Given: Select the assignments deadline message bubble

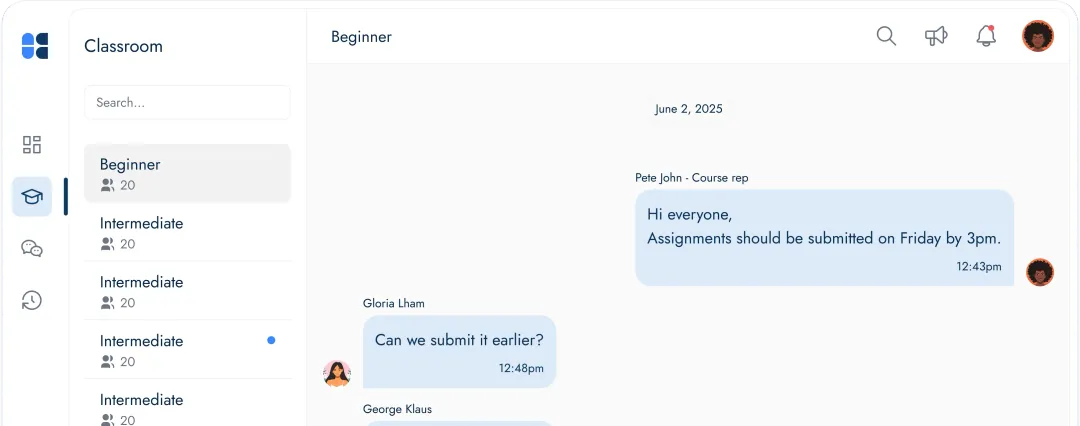Looking at the screenshot, I should (x=824, y=238).
